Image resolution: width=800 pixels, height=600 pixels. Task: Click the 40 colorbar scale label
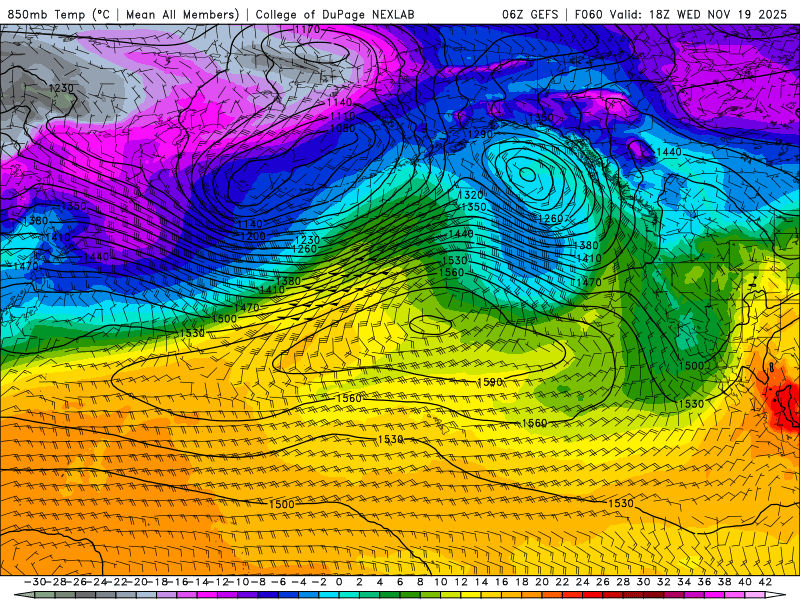coord(745,582)
